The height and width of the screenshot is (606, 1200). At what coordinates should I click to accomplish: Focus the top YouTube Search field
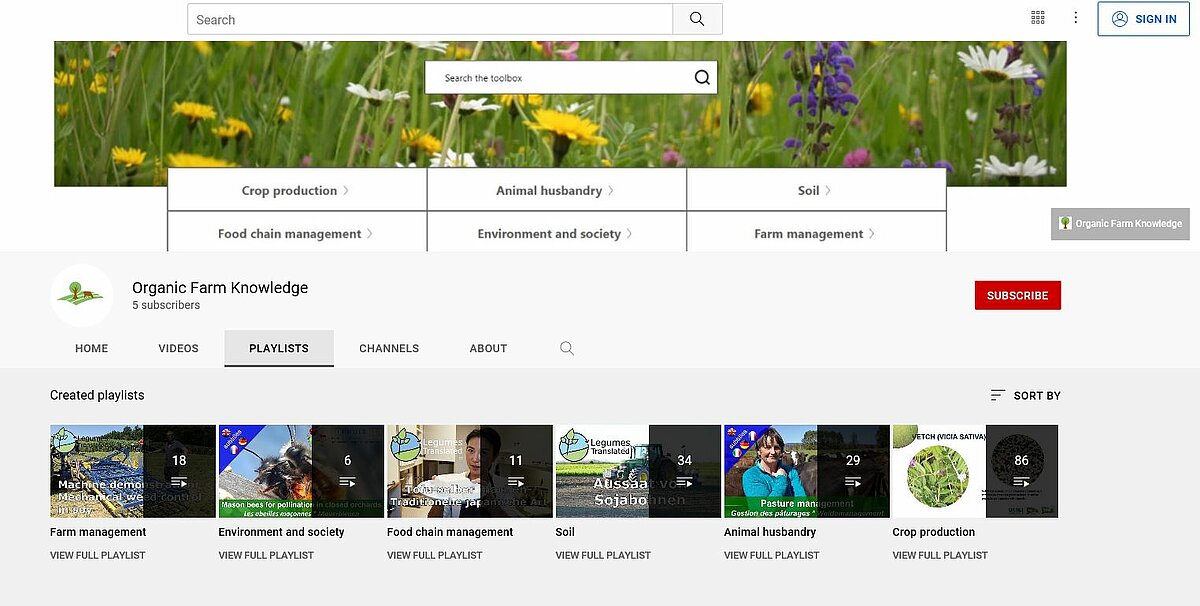[430, 19]
